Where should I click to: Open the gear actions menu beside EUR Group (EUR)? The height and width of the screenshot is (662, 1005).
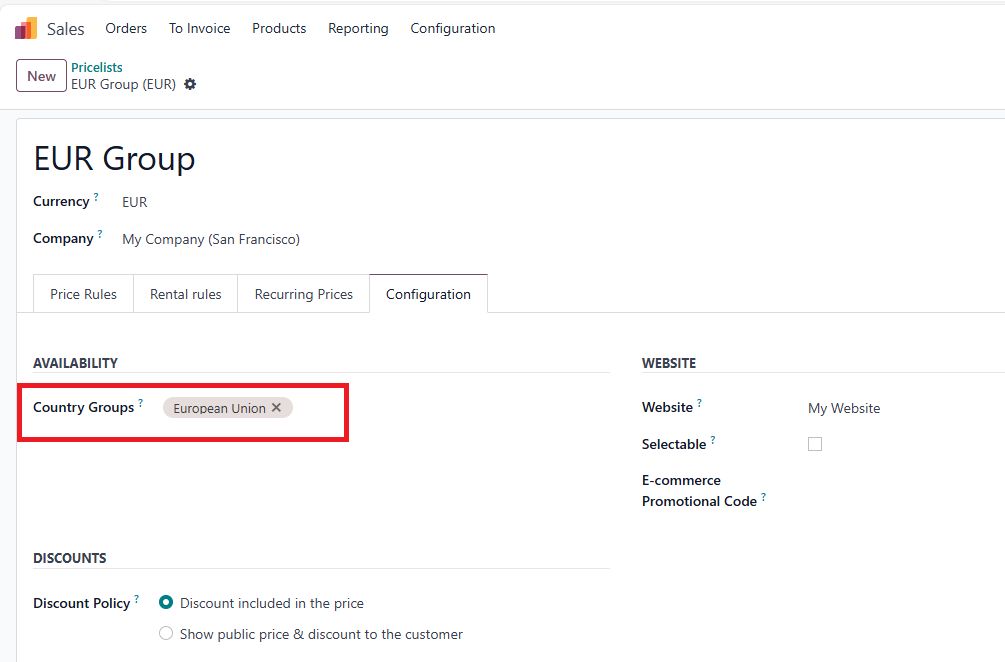pyautogui.click(x=190, y=85)
